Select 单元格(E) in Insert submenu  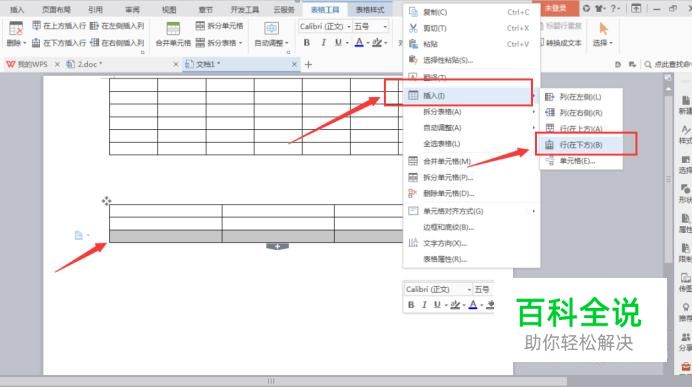tap(581, 161)
